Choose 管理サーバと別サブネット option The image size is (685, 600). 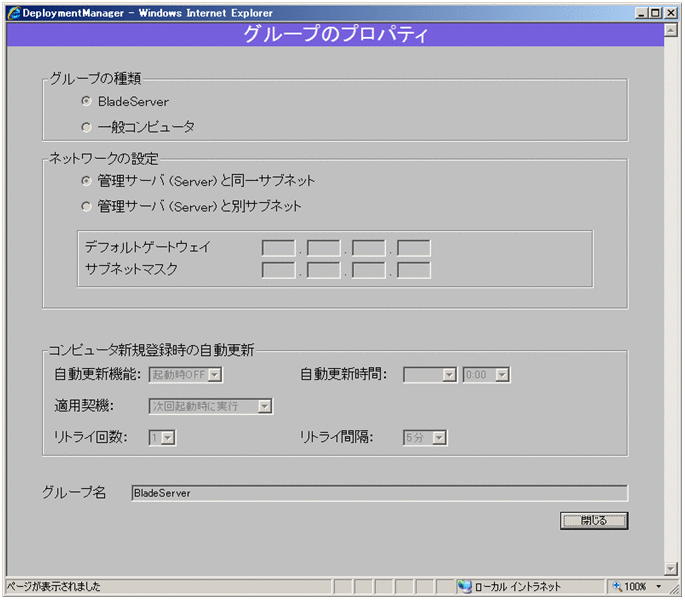click(x=86, y=206)
